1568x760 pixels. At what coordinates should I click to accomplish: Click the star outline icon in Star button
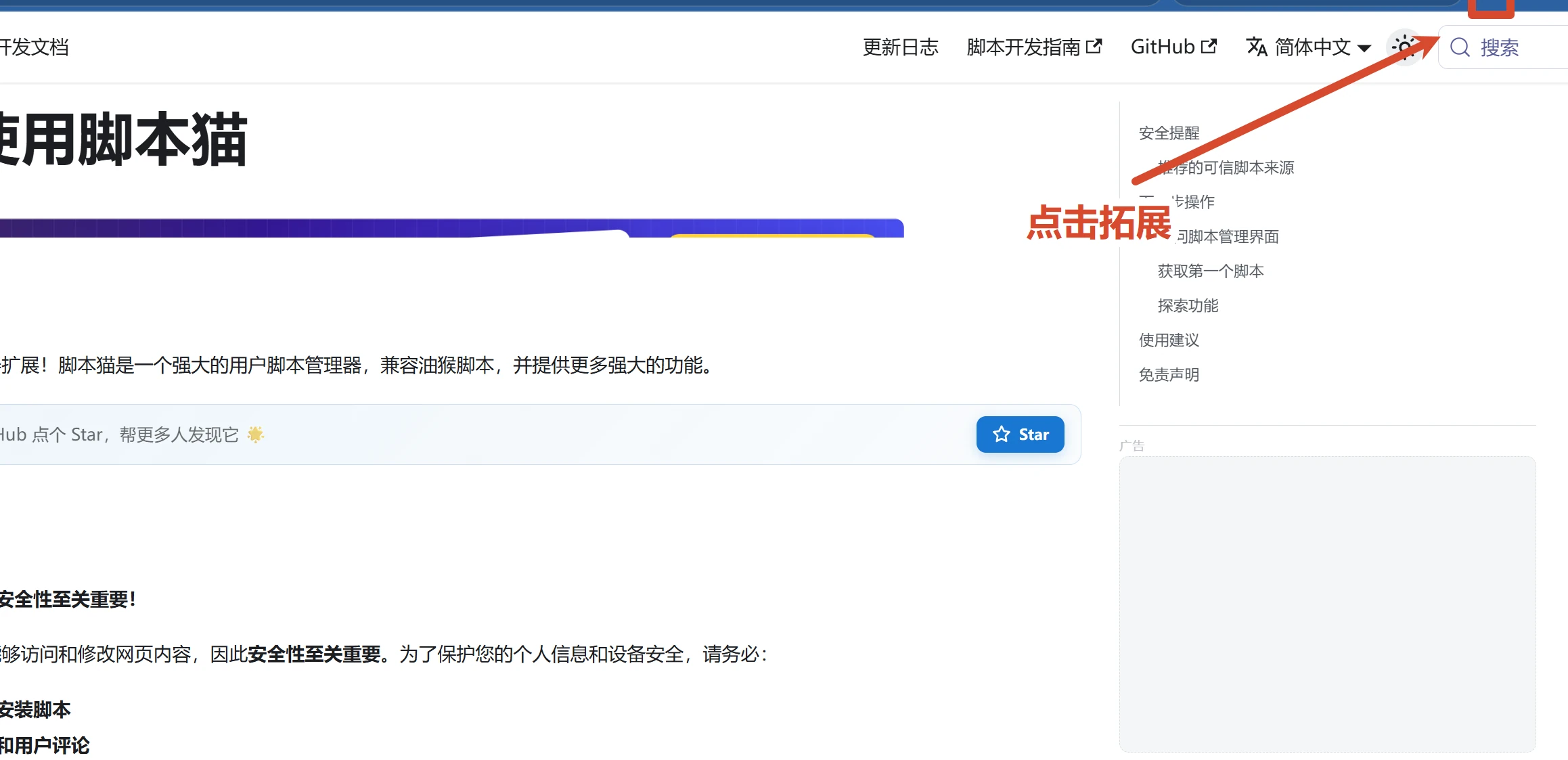(1002, 434)
